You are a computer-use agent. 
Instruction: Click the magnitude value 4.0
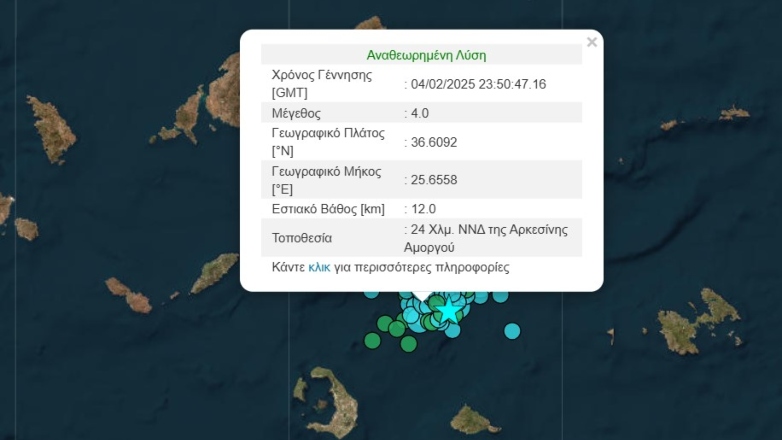tap(419, 113)
